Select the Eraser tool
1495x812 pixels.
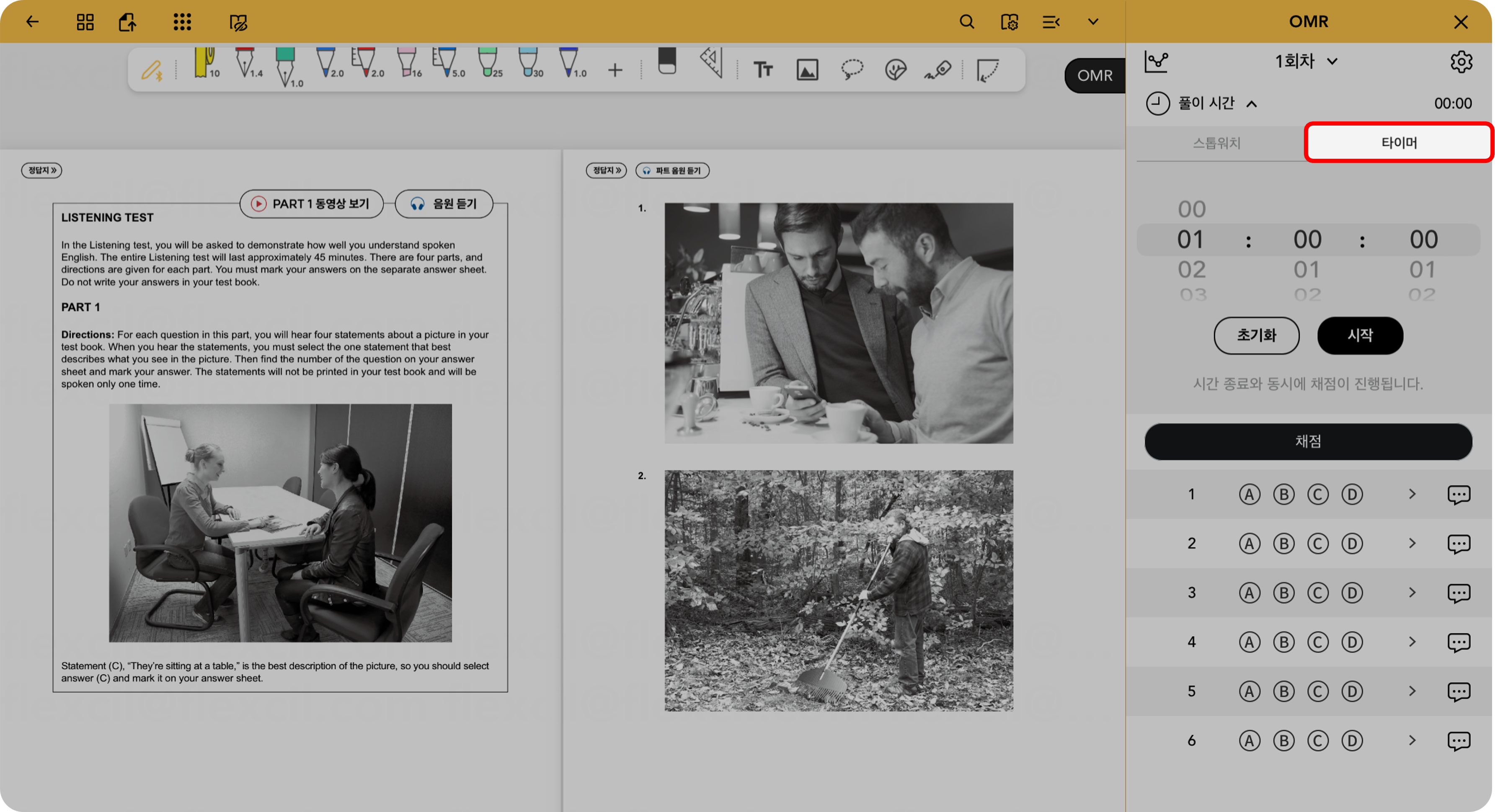coord(667,62)
